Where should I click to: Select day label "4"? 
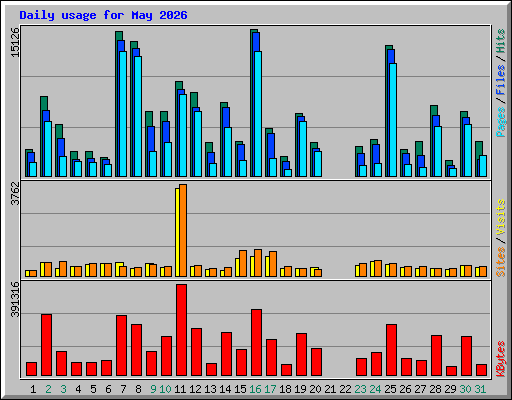[78, 389]
